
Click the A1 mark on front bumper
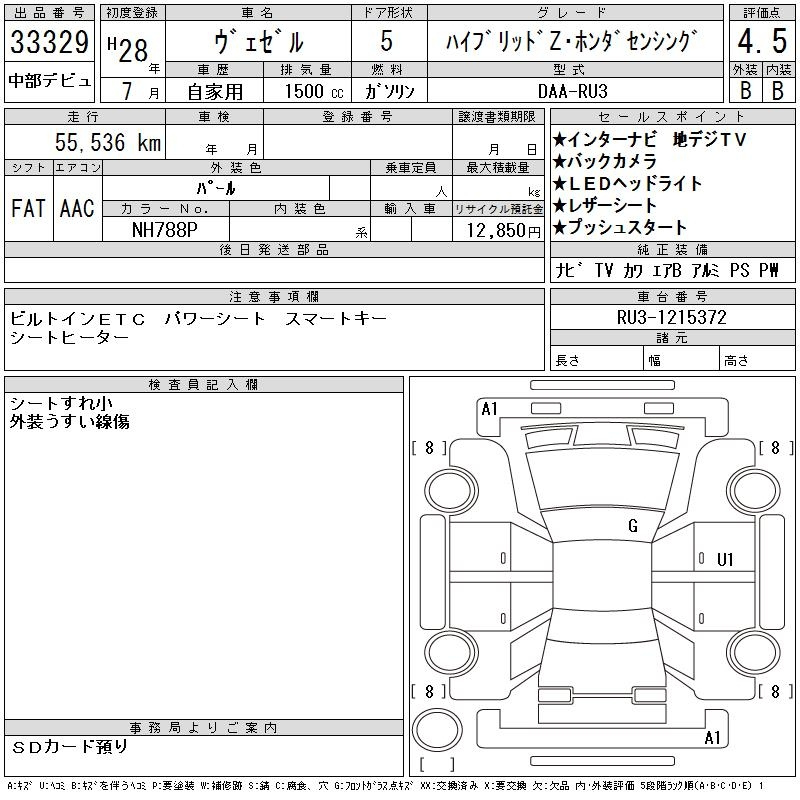point(489,409)
